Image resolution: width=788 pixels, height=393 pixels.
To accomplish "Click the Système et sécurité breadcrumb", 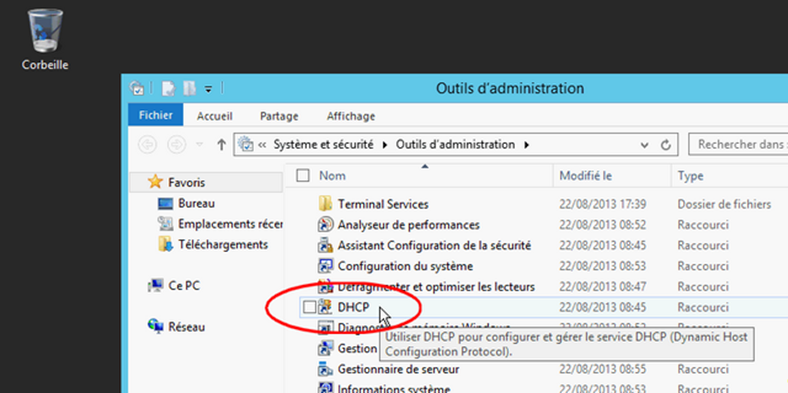I will pos(323,145).
